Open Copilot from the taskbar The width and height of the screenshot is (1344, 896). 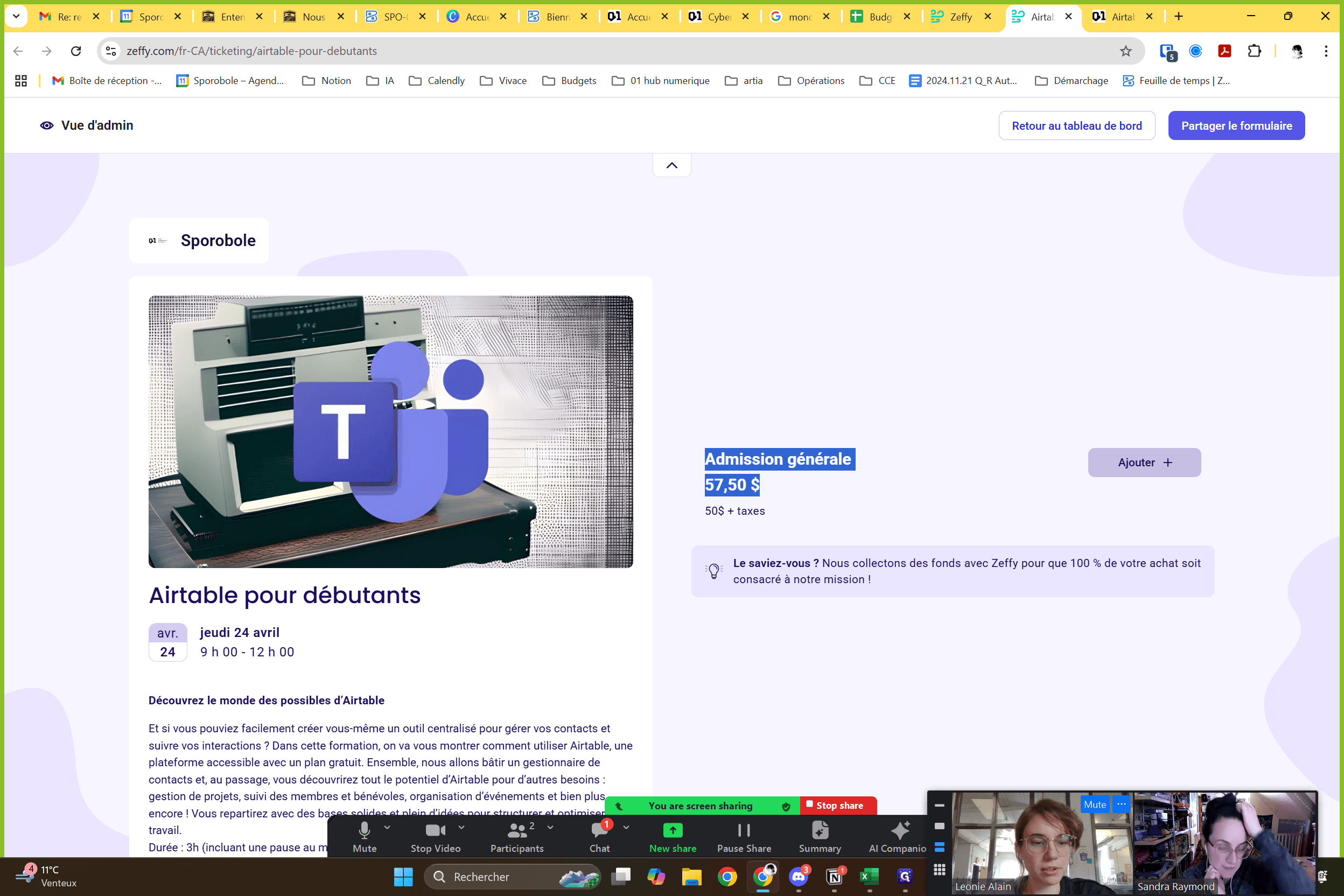point(656,877)
